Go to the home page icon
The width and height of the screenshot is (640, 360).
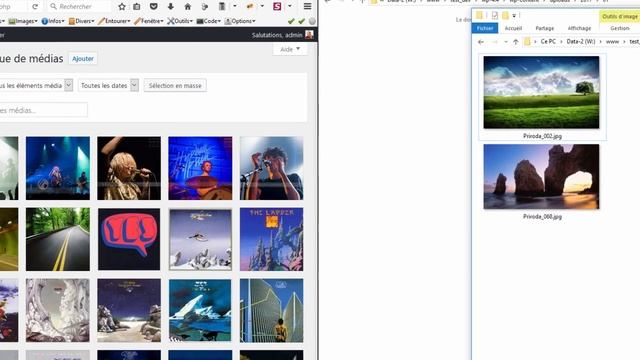click(187, 7)
